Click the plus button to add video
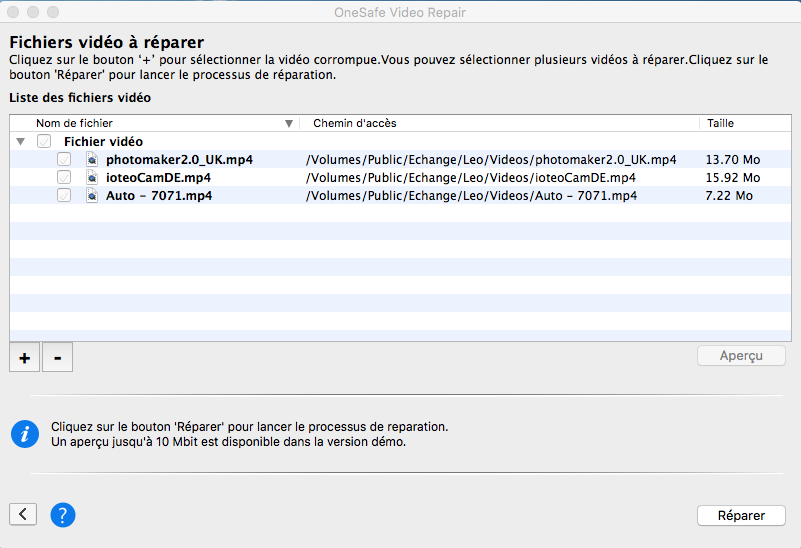Viewport: 801px width, 548px height. click(x=24, y=357)
